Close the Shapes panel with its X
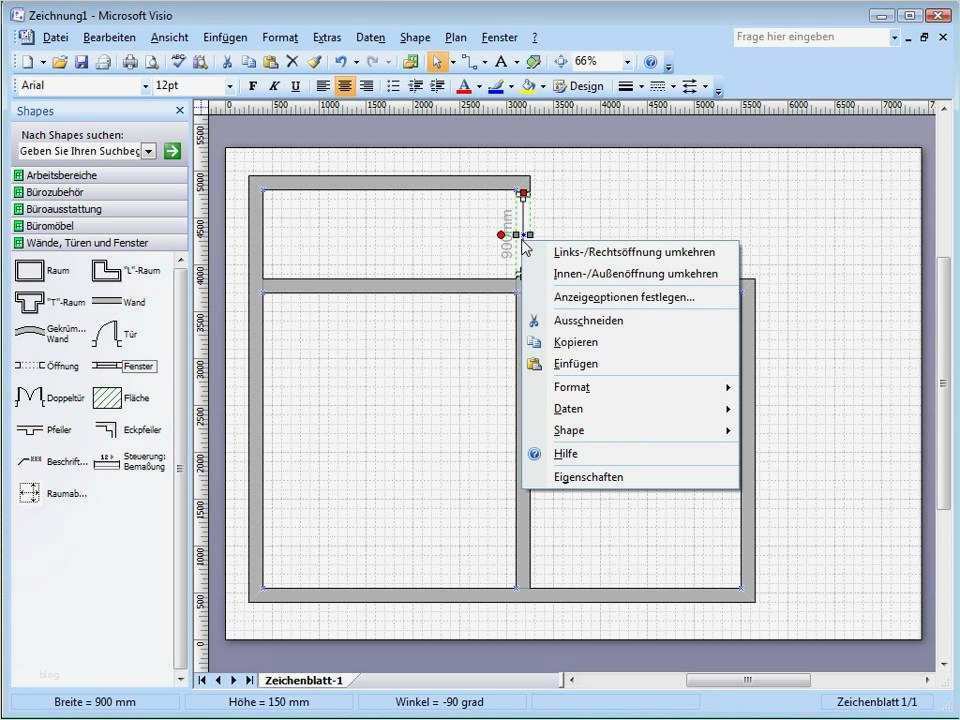This screenshot has height=720, width=960. (179, 110)
